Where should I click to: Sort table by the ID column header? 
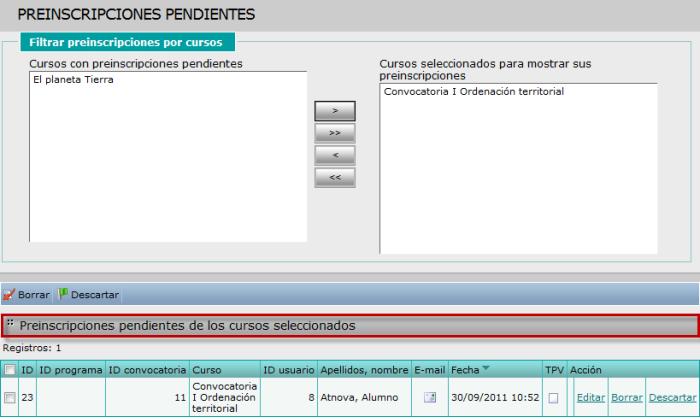(x=27, y=370)
